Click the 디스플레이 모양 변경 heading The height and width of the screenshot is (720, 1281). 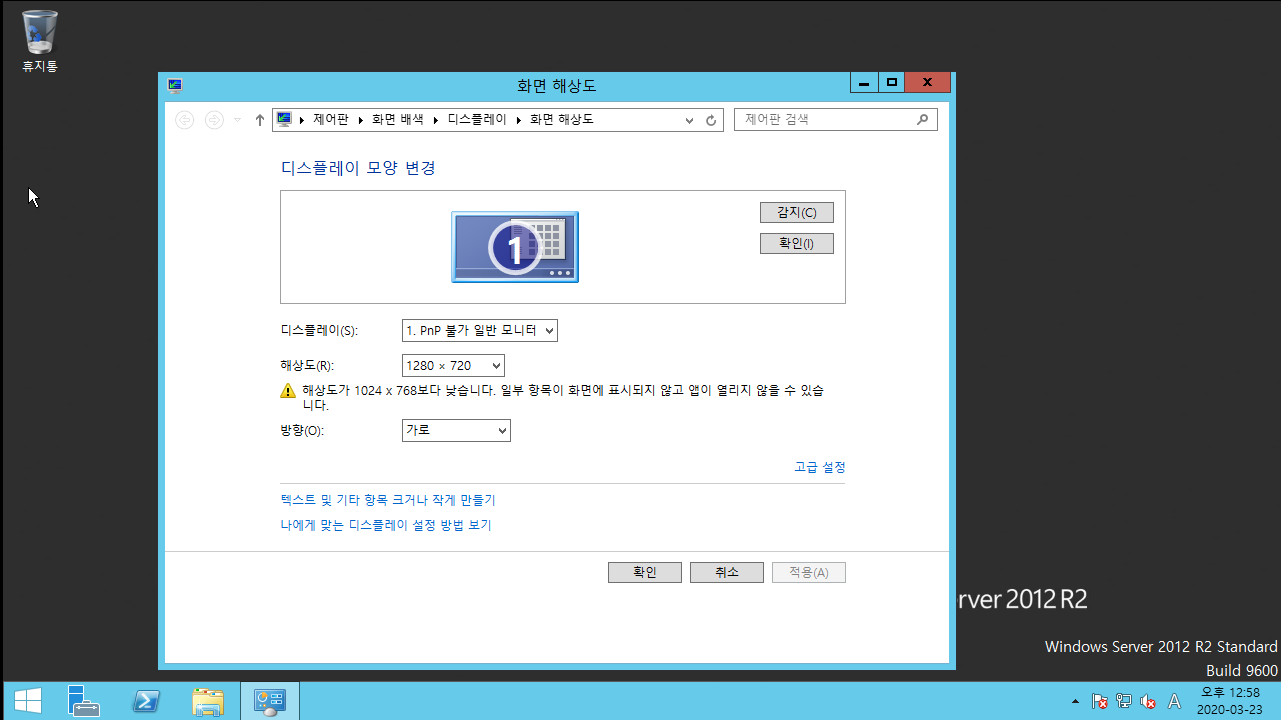359,168
